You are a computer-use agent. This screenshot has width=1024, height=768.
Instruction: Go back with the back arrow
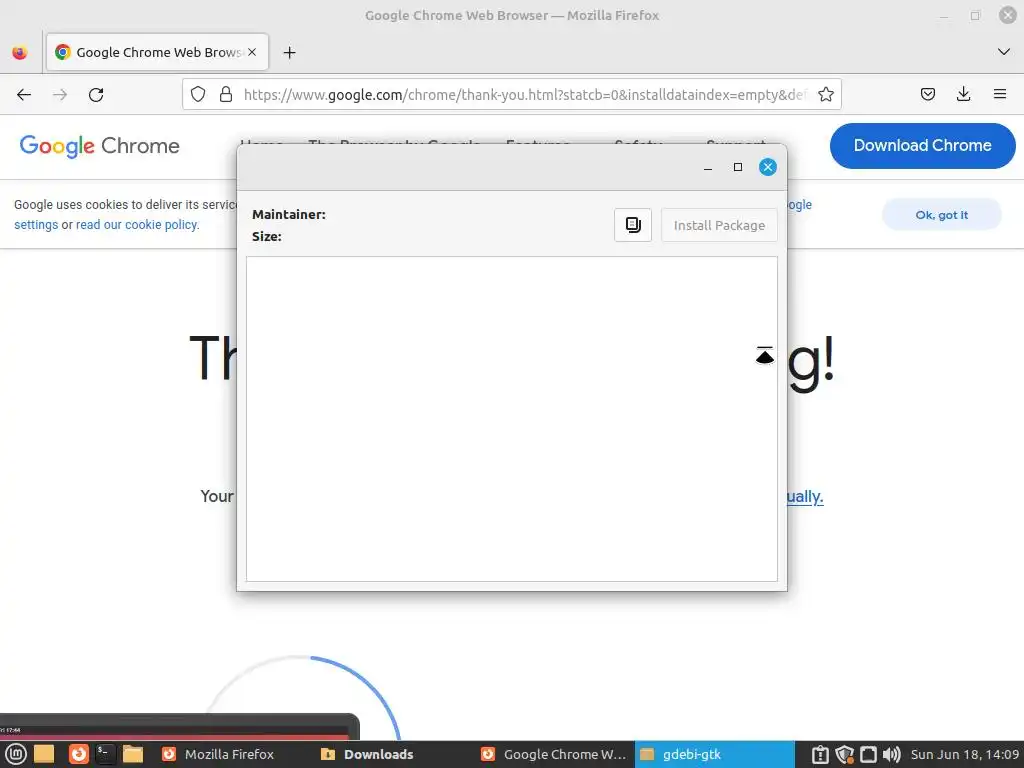24,95
